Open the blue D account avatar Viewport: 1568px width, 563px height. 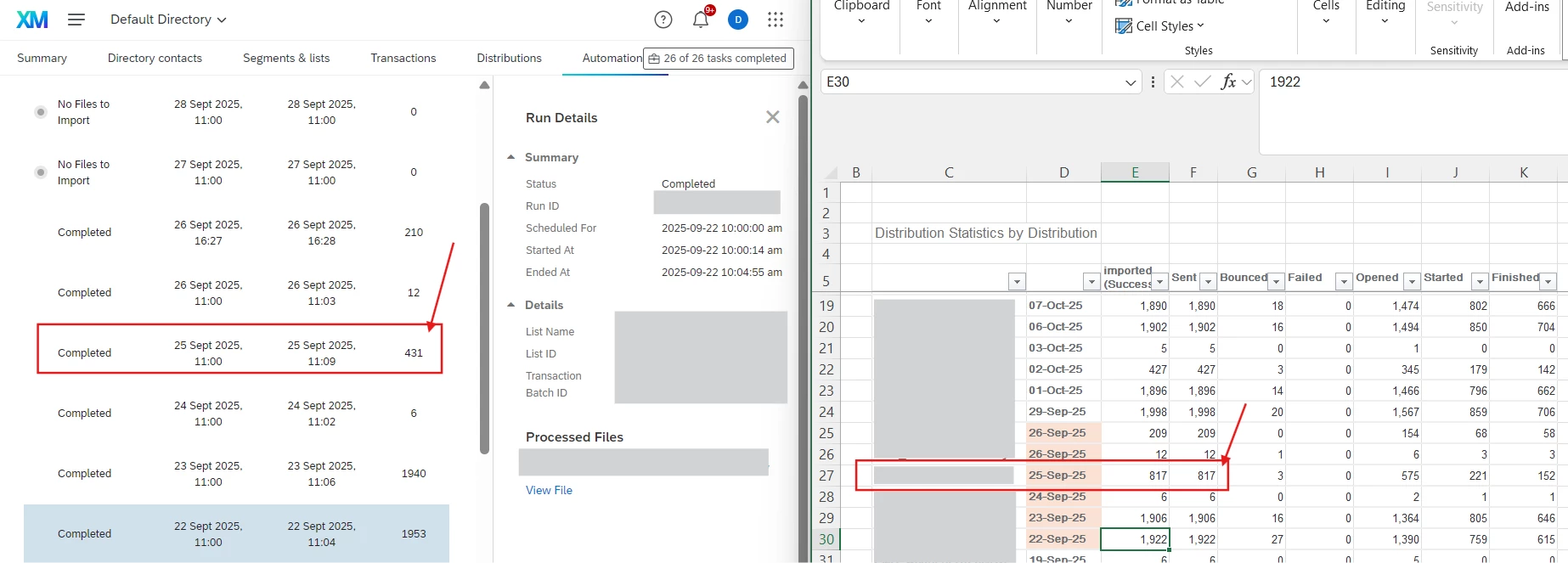[738, 20]
